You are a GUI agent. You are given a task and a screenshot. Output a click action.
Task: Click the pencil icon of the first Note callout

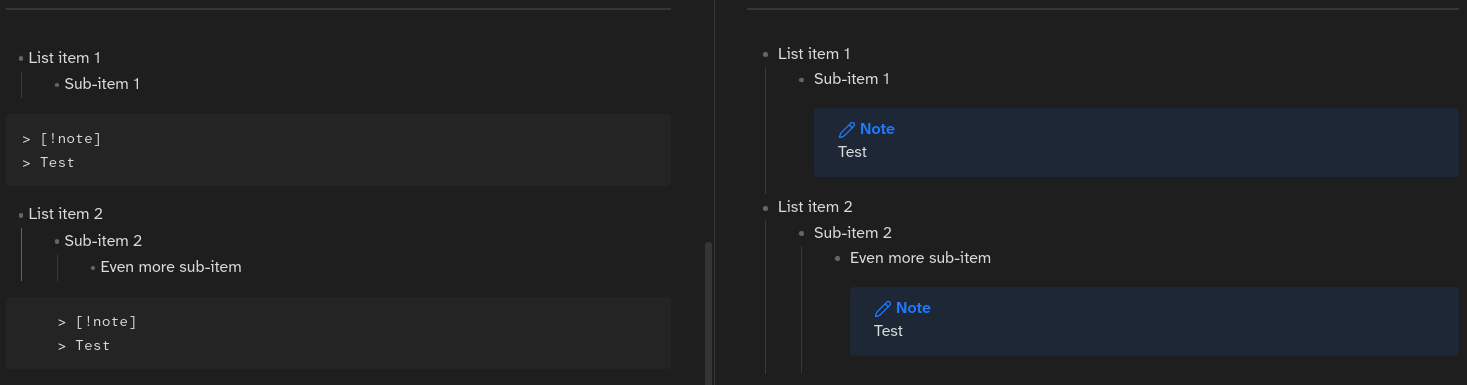pyautogui.click(x=847, y=129)
